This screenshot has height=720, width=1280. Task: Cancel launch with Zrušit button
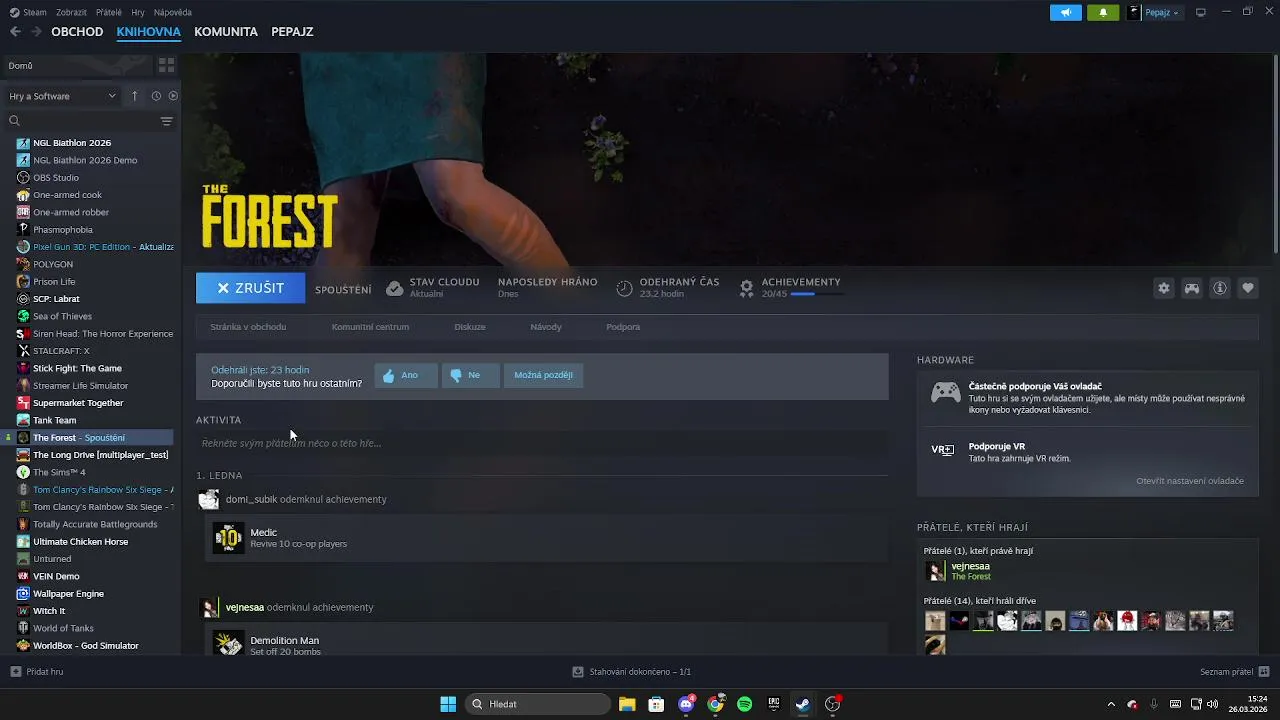250,288
